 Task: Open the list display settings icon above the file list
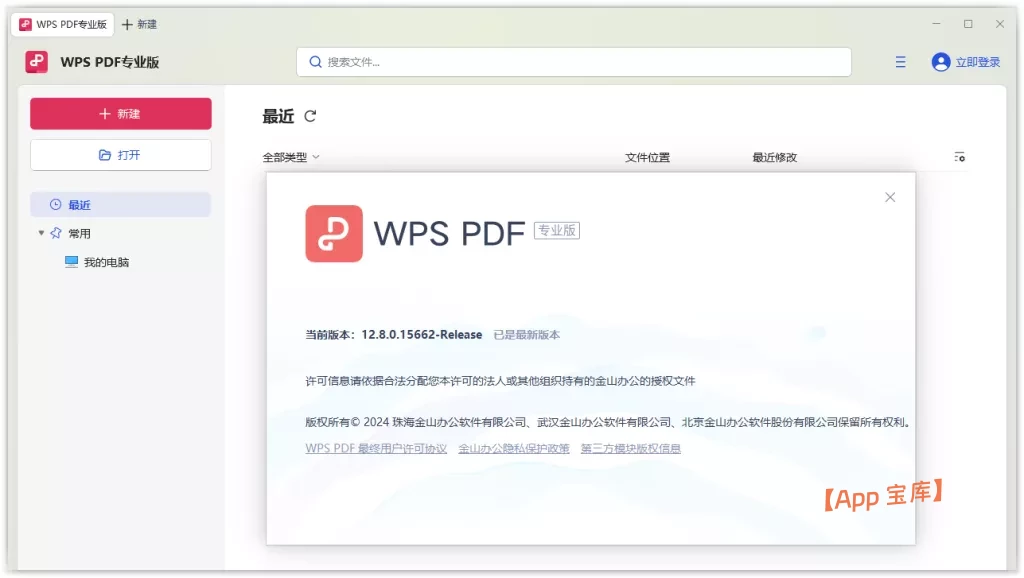click(x=959, y=157)
